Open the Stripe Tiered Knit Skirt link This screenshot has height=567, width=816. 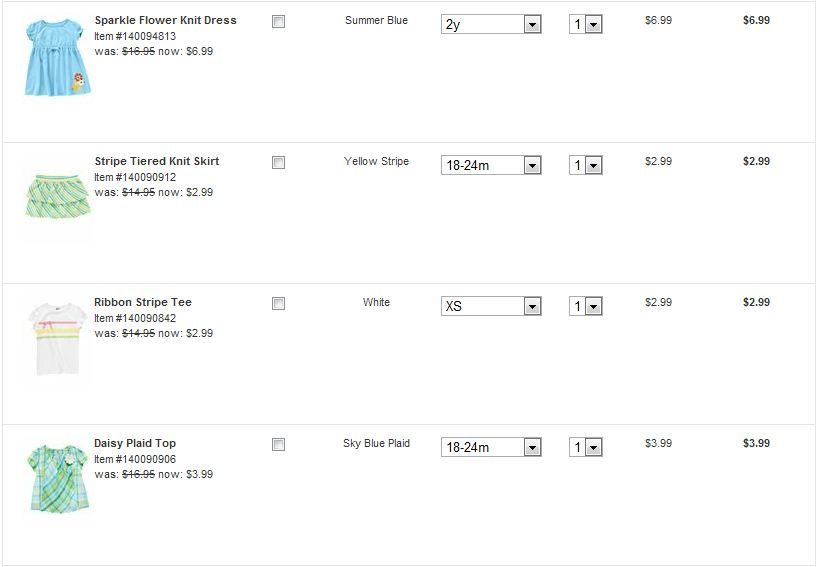[x=156, y=161]
